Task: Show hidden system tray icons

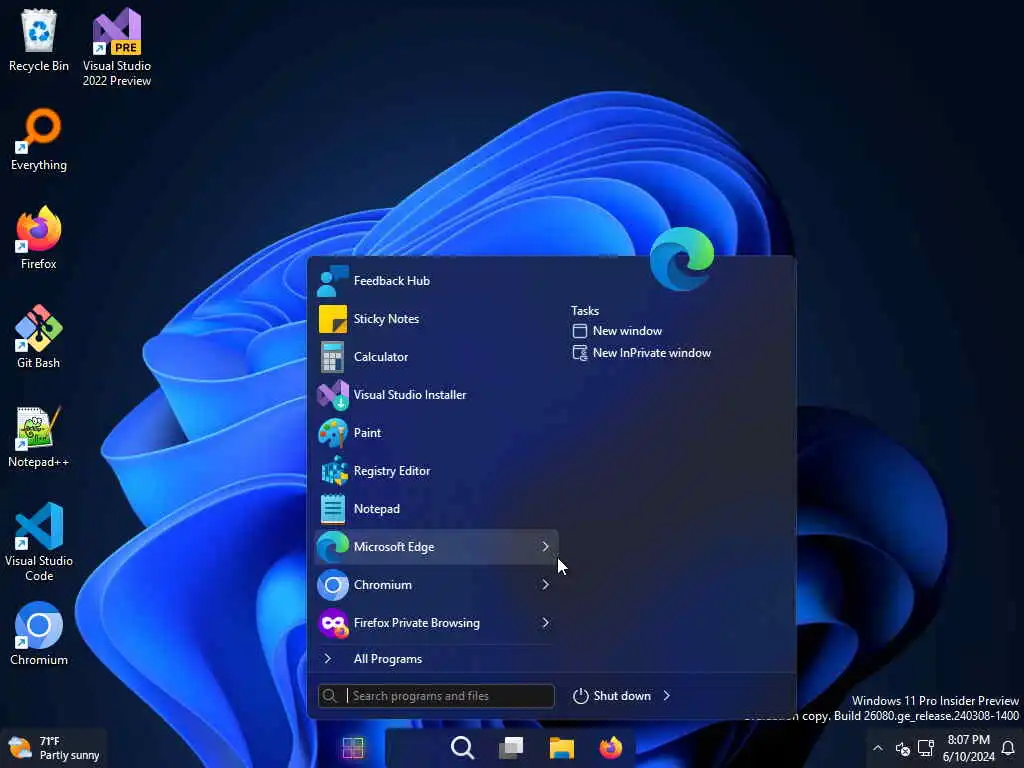Action: (x=878, y=748)
